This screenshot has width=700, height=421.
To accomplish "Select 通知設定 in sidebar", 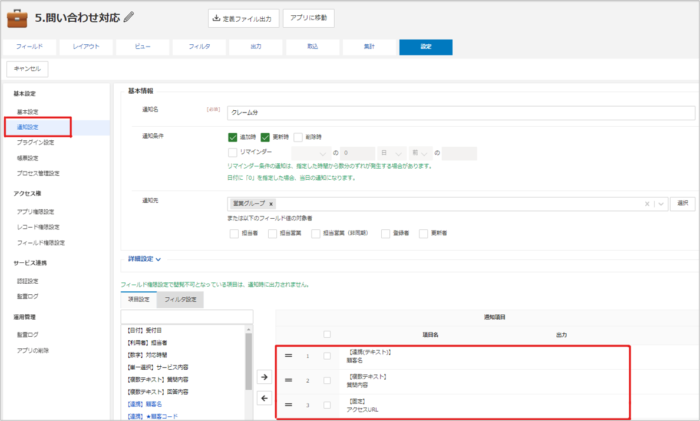I will coord(28,127).
